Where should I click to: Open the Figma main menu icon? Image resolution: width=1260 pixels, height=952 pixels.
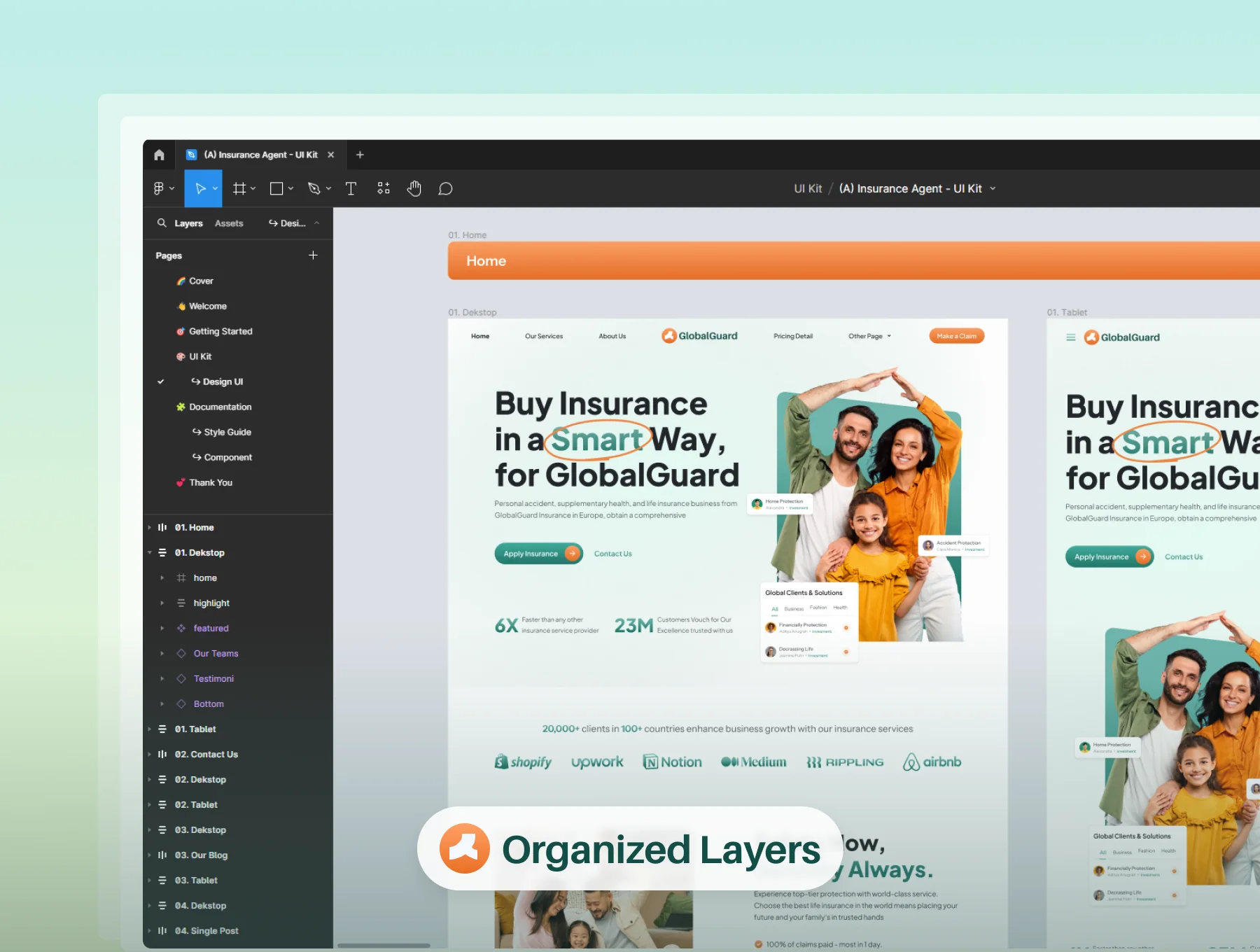[x=159, y=188]
